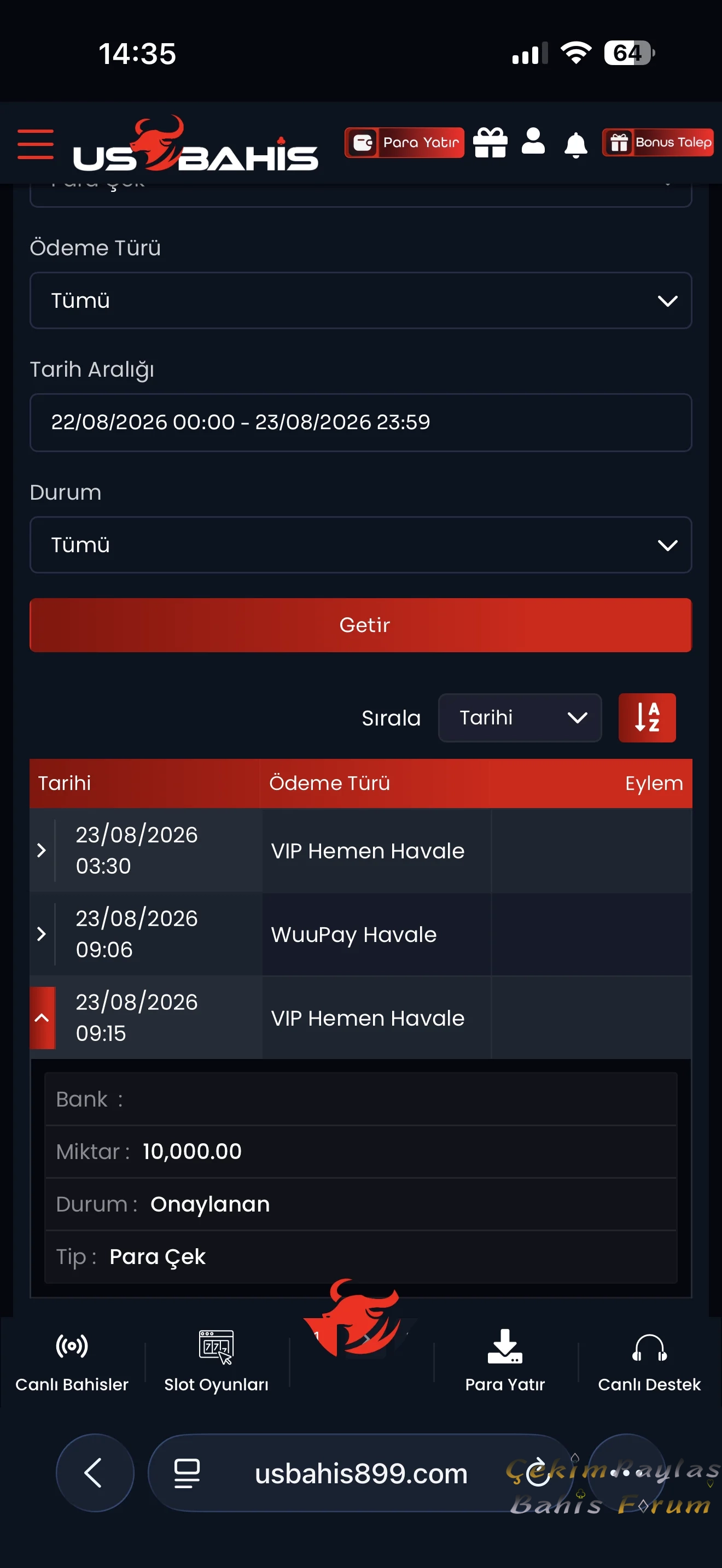This screenshot has width=722, height=1568.
Task: Click the Getir button
Action: coord(360,624)
